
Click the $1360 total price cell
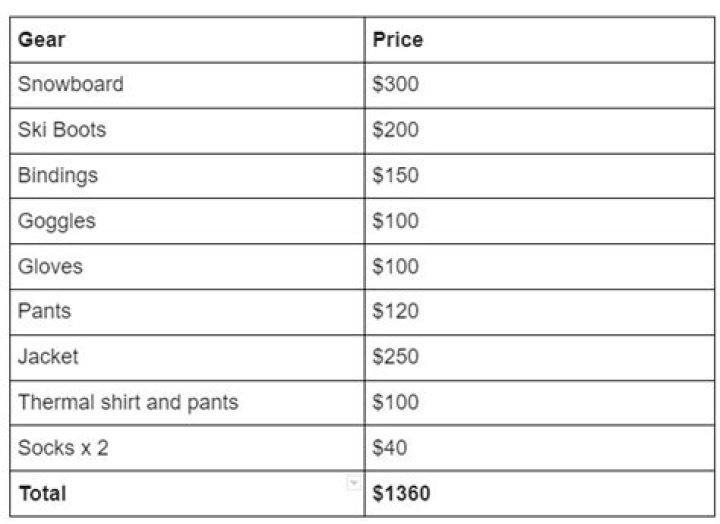point(538,494)
